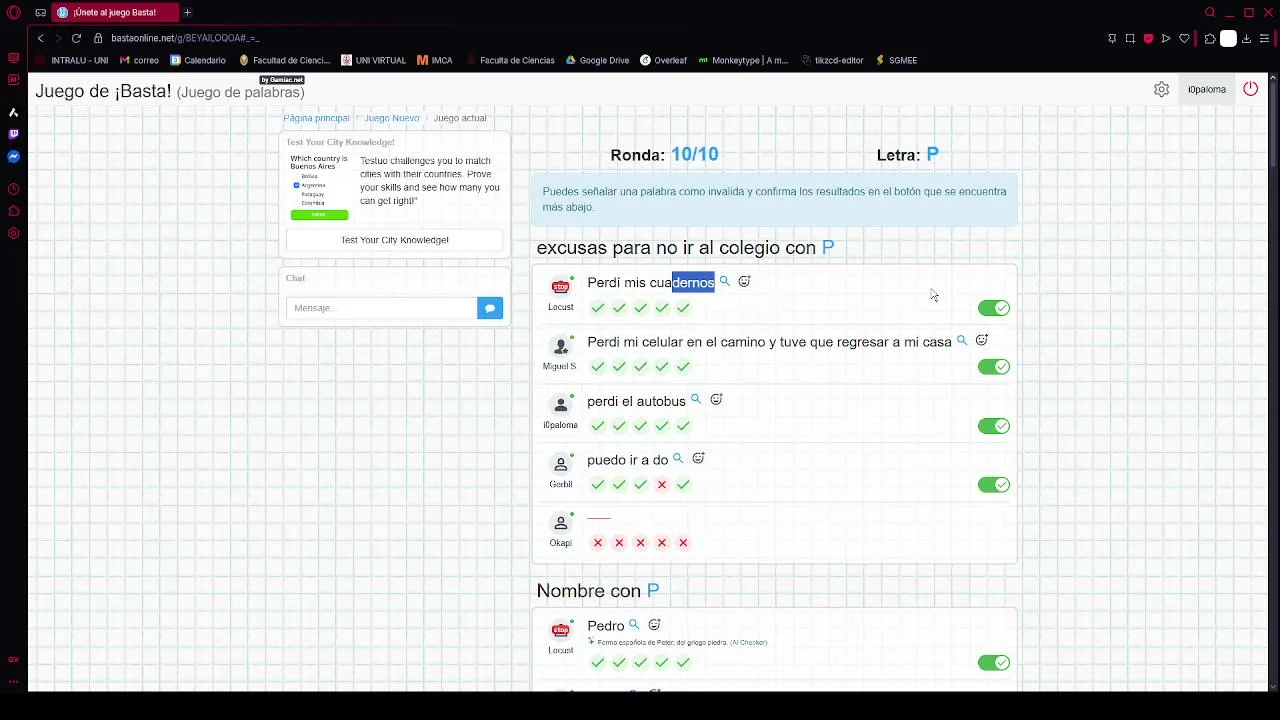Screen dimensions: 1280x720
Task: Open Opera menu logo
Action: click(x=13, y=12)
